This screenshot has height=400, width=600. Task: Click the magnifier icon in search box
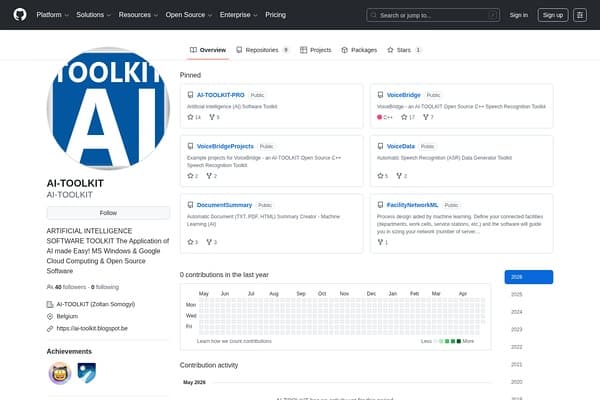point(373,15)
